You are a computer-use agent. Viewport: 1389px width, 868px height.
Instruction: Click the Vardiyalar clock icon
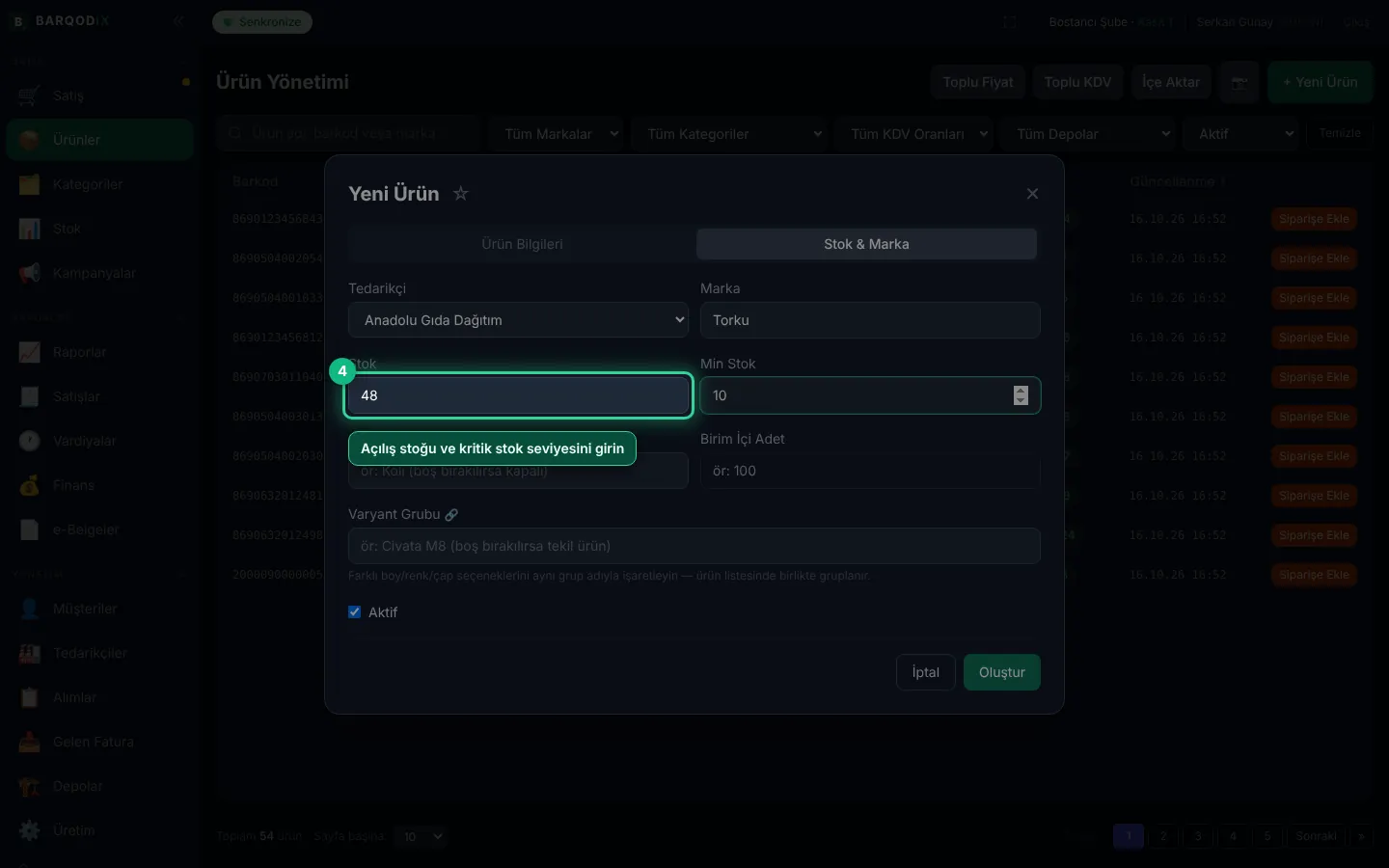tap(29, 441)
